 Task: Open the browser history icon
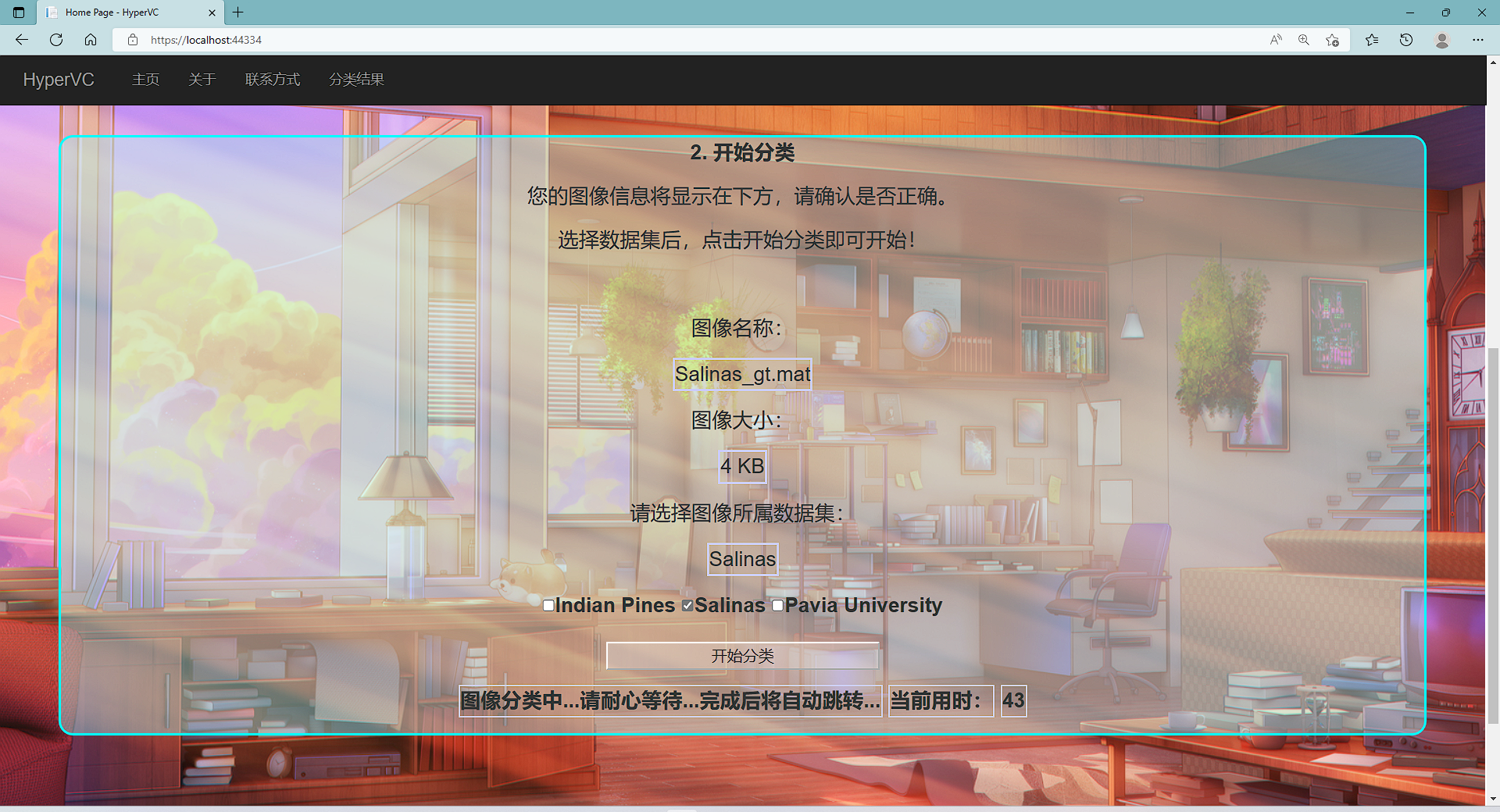(1406, 40)
